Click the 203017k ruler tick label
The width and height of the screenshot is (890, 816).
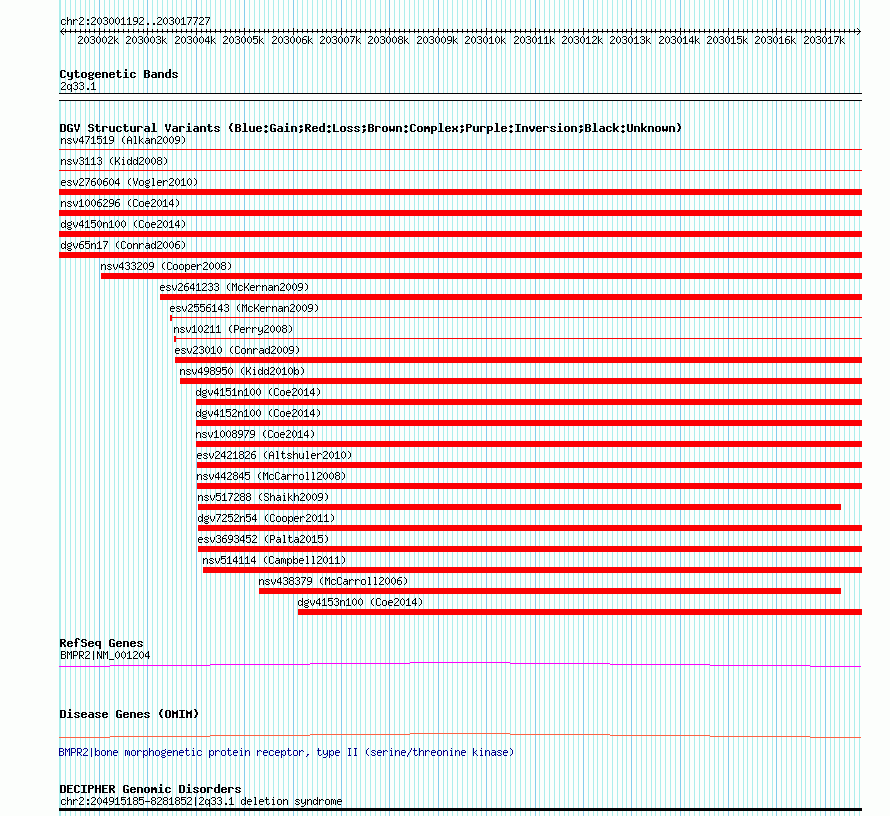pyautogui.click(x=824, y=40)
